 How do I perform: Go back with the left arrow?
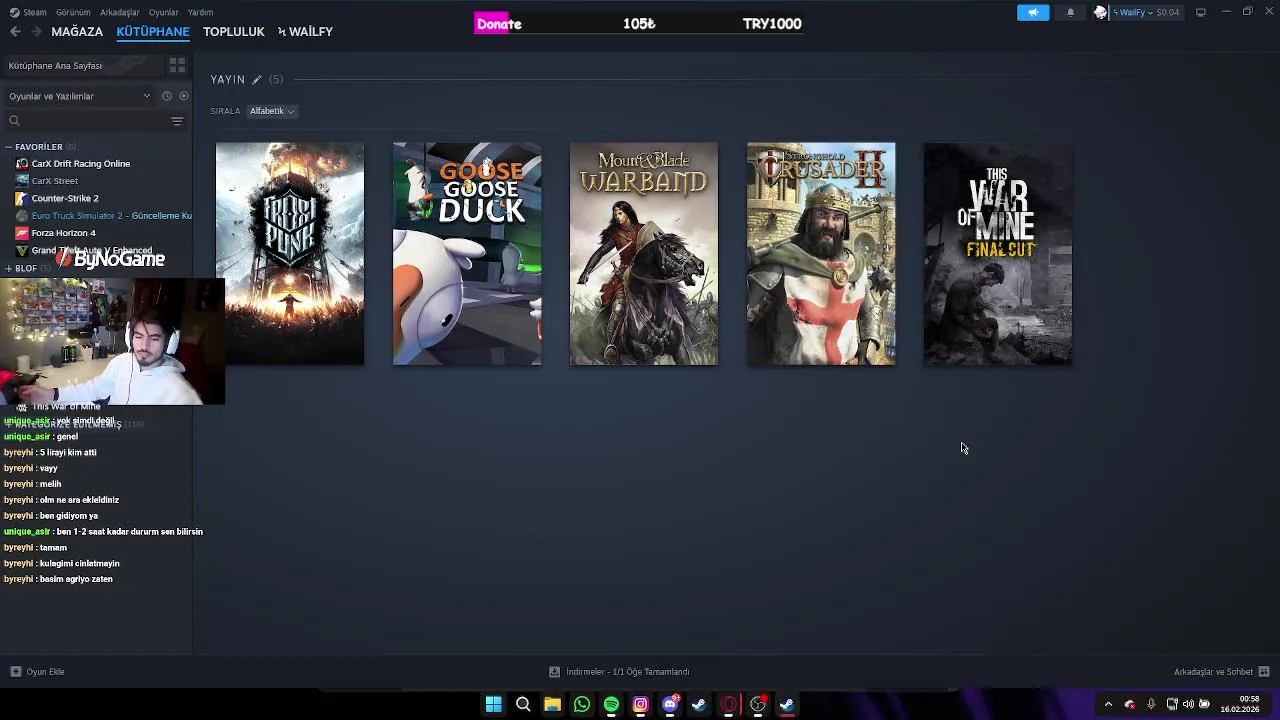point(15,32)
